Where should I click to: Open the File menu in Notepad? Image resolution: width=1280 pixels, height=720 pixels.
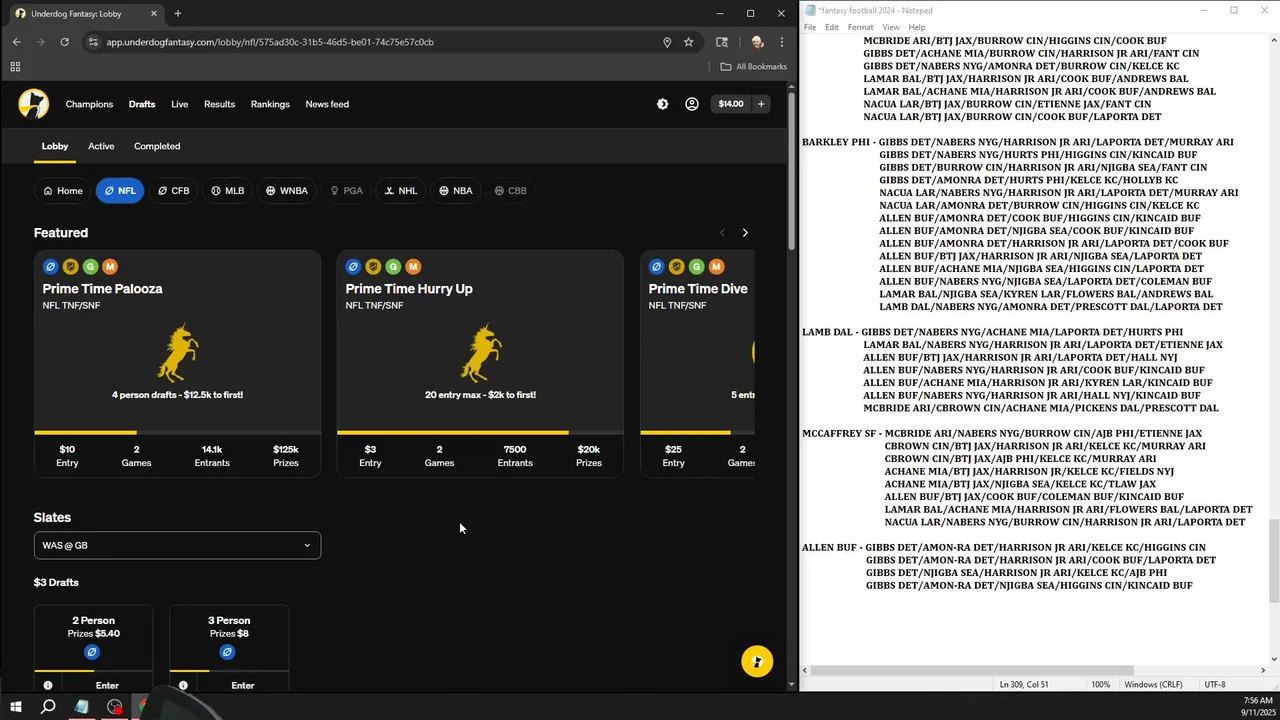810,27
